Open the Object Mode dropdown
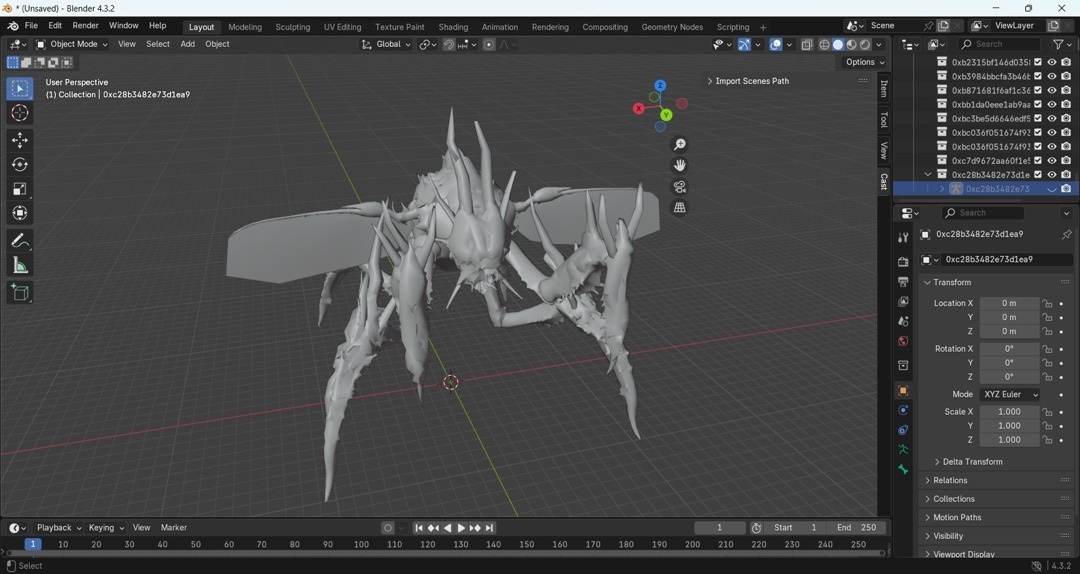This screenshot has height=574, width=1080. (x=72, y=44)
